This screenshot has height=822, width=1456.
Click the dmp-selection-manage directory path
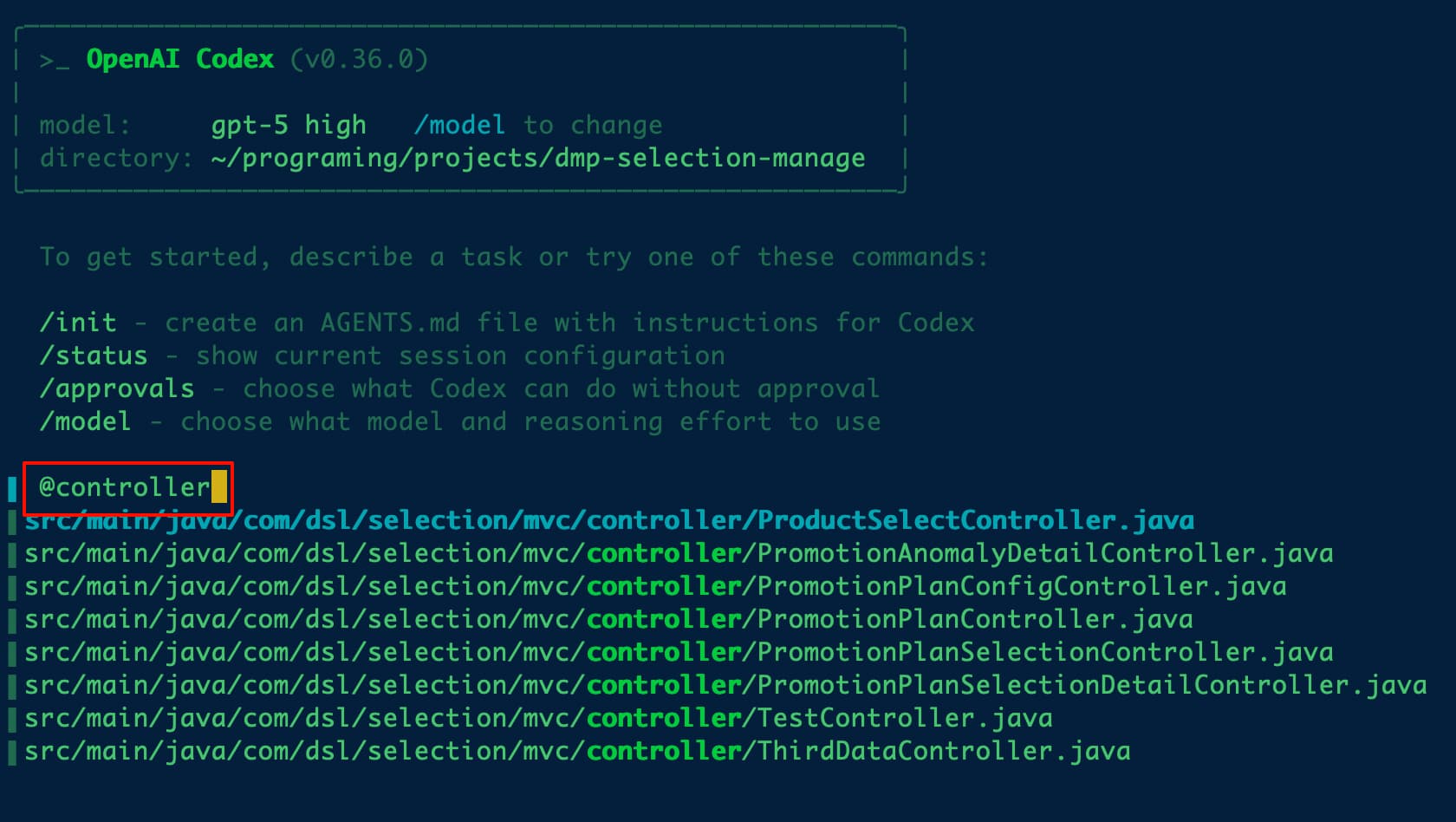[x=538, y=158]
